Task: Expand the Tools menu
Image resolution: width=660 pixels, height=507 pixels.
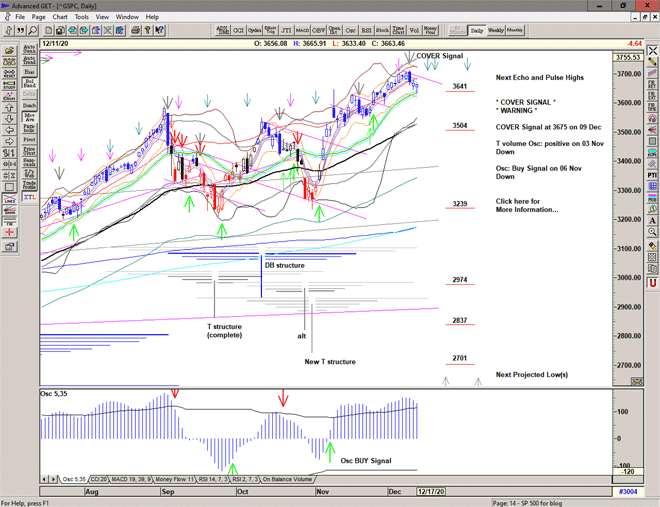Action: pyautogui.click(x=81, y=17)
